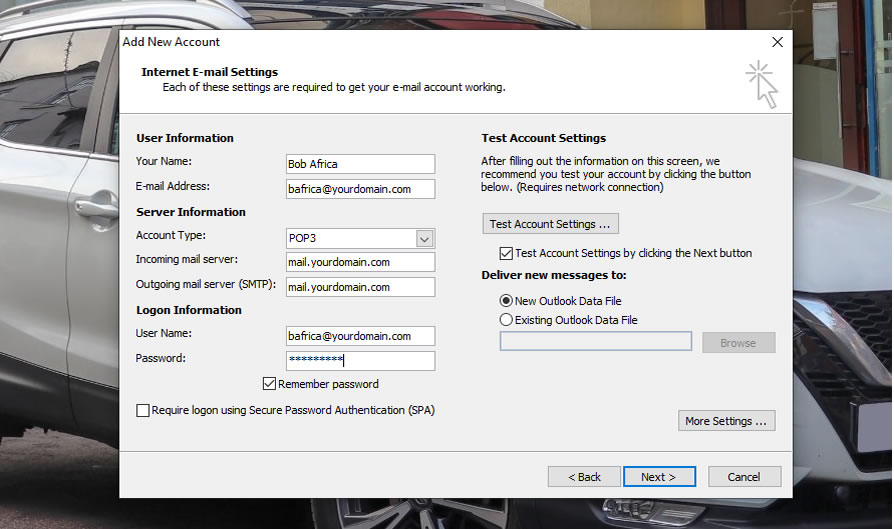The width and height of the screenshot is (894, 529).
Task: Click the Incoming mail server field
Action: [360, 262]
